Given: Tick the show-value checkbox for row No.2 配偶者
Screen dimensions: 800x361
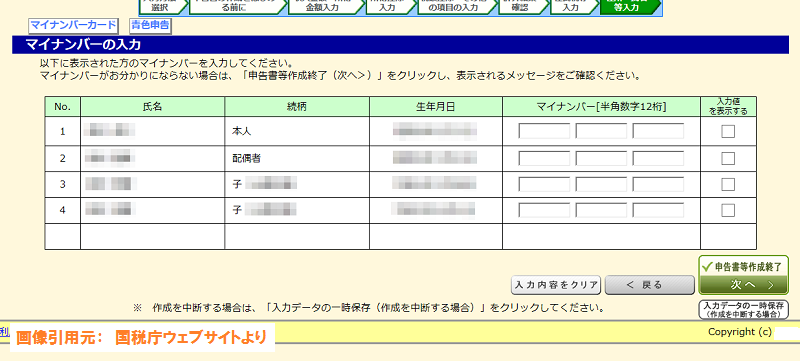Looking at the screenshot, I should tap(728, 159).
